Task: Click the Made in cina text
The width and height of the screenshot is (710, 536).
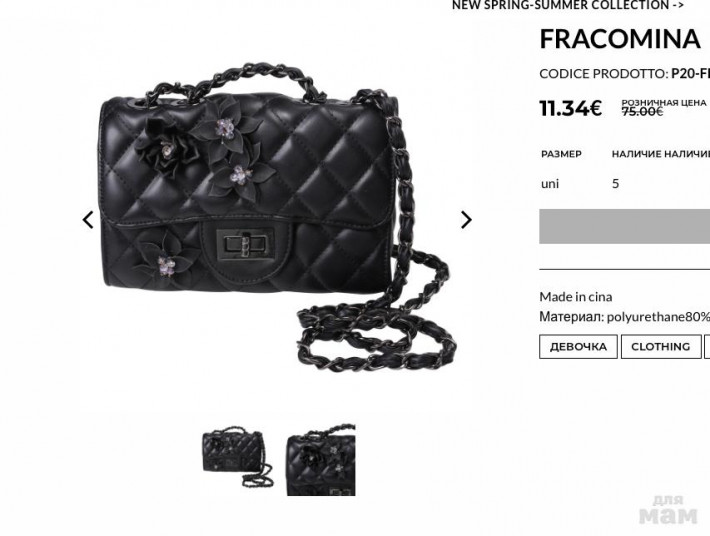Action: (576, 297)
